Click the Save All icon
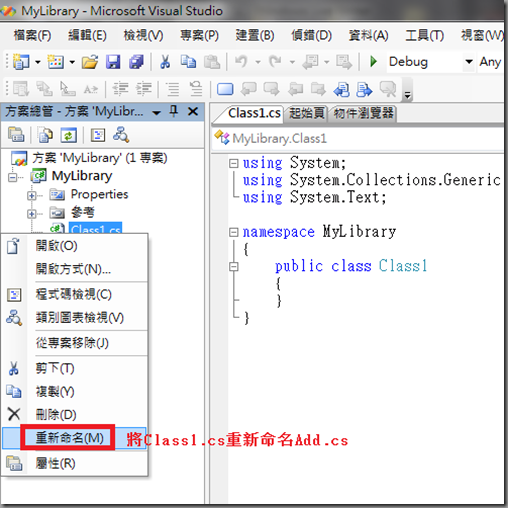The image size is (508, 508). click(136, 62)
